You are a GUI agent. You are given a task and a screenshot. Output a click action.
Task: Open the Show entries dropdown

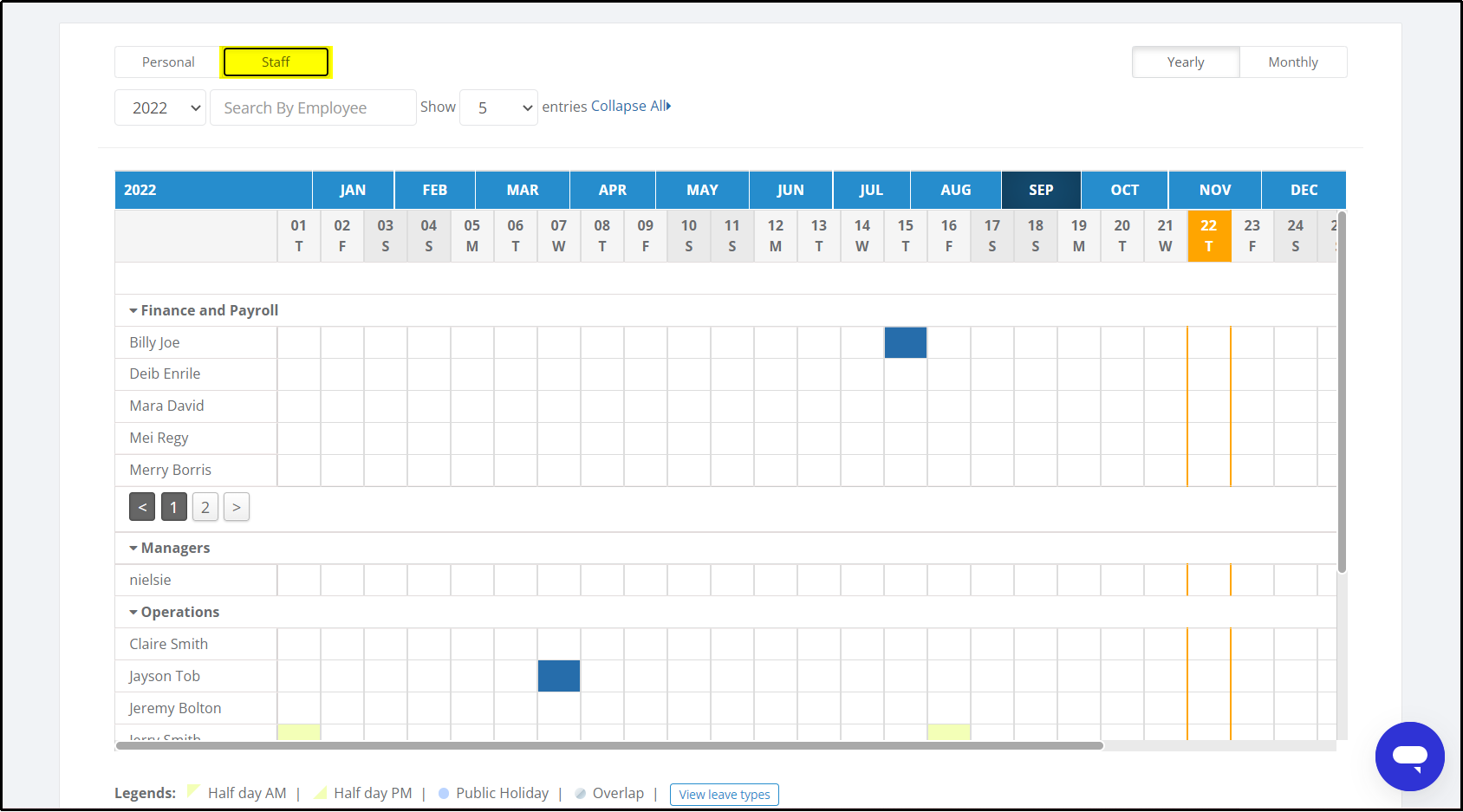click(498, 107)
